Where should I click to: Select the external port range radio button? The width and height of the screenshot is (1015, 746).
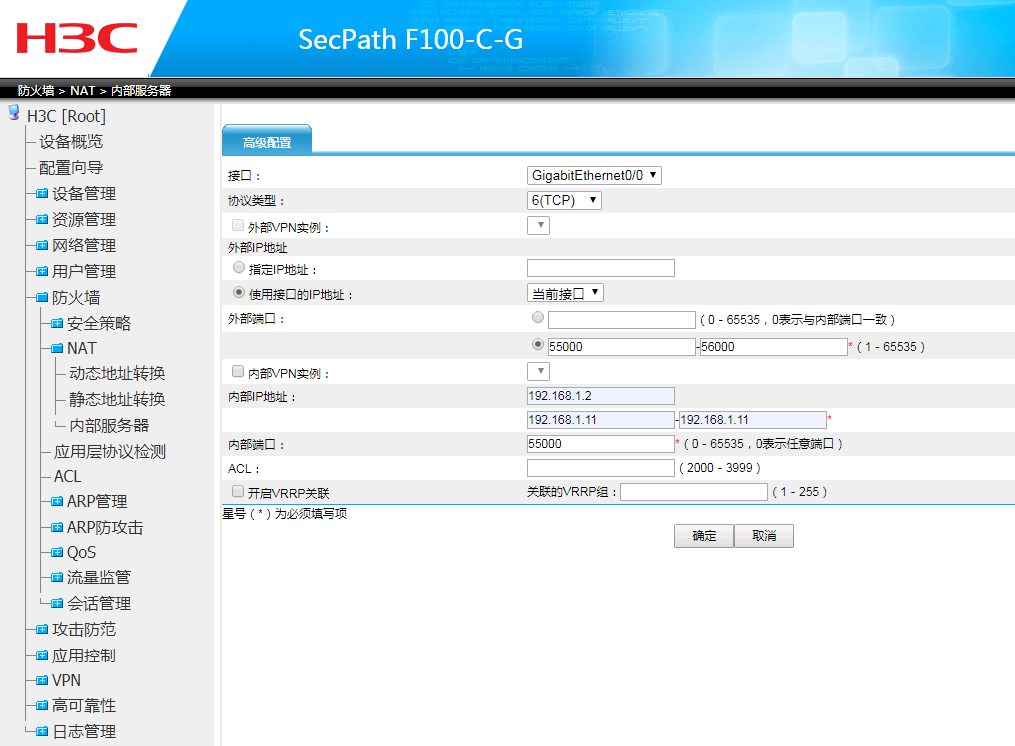pyautogui.click(x=537, y=345)
